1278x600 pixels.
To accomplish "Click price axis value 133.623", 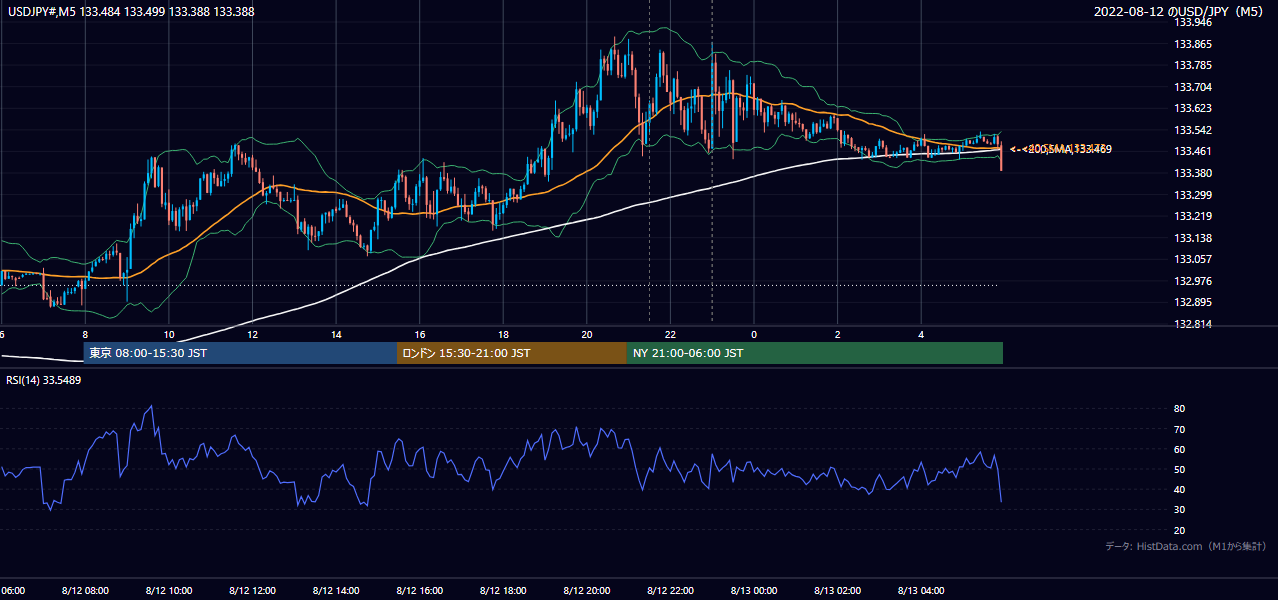I will [x=1194, y=109].
